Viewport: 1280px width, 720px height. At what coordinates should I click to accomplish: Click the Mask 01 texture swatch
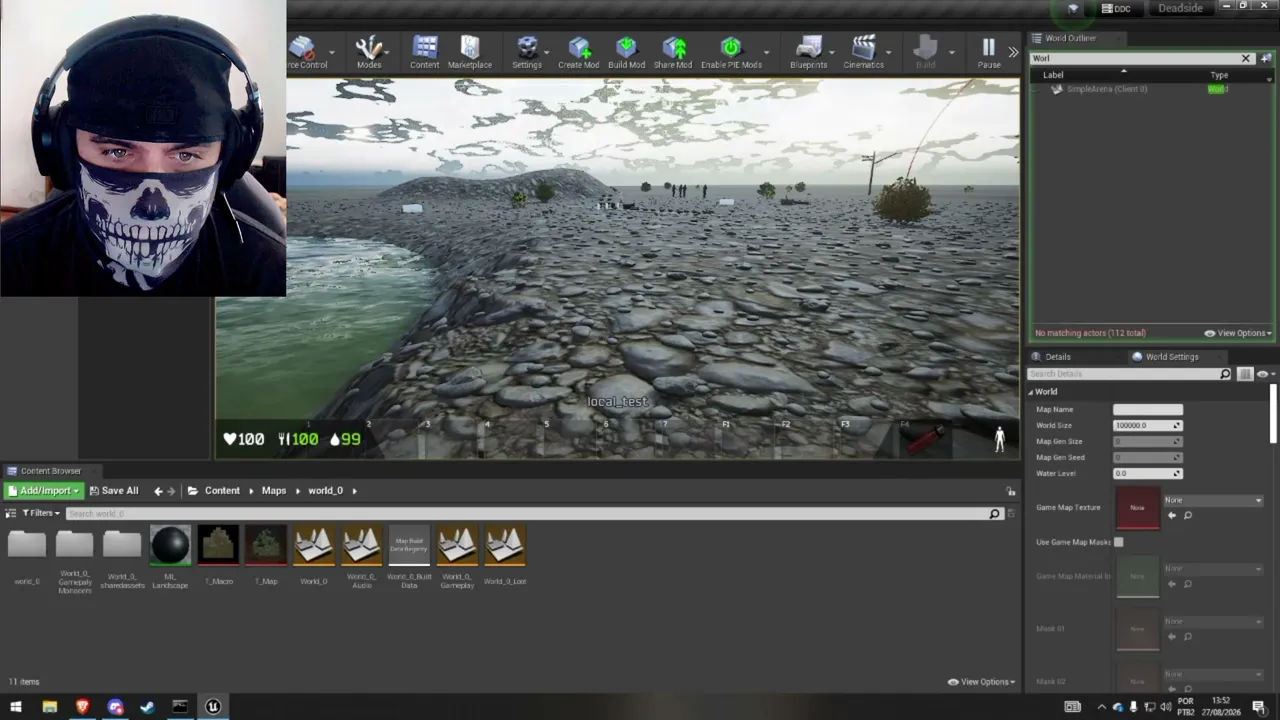(1137, 629)
